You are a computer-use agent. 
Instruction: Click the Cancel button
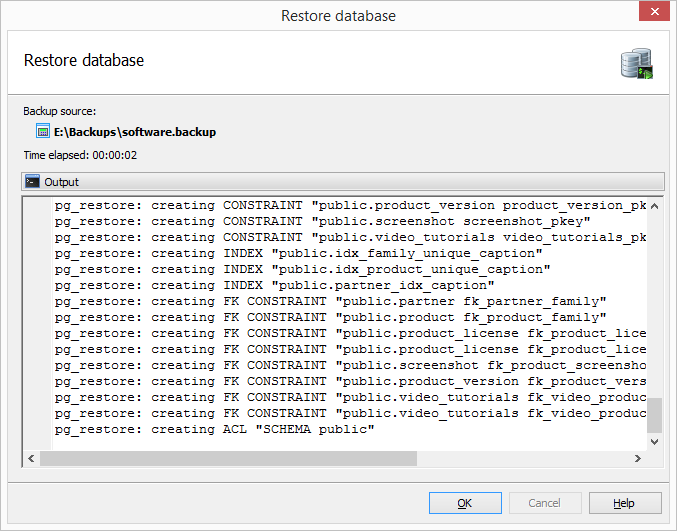click(545, 503)
